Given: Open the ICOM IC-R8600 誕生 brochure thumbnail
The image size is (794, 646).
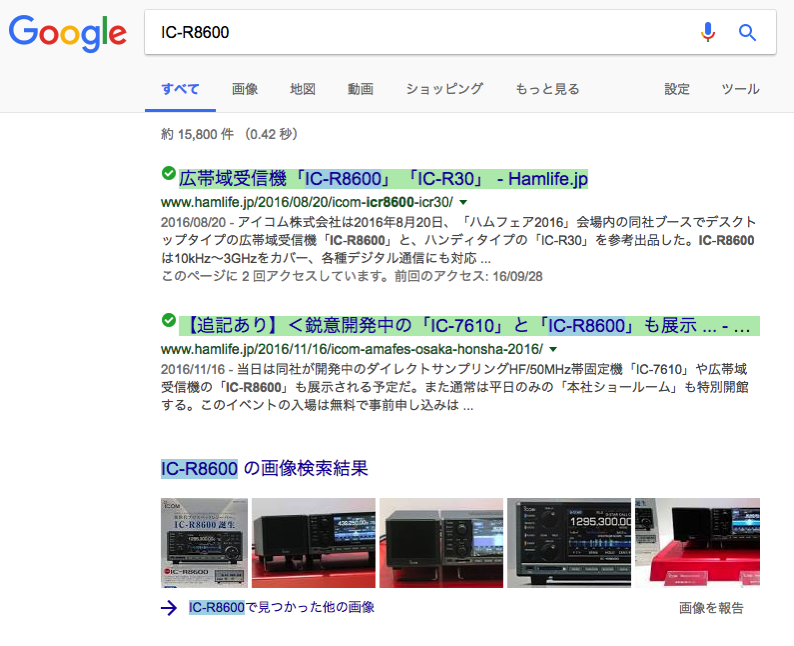Looking at the screenshot, I should (205, 543).
